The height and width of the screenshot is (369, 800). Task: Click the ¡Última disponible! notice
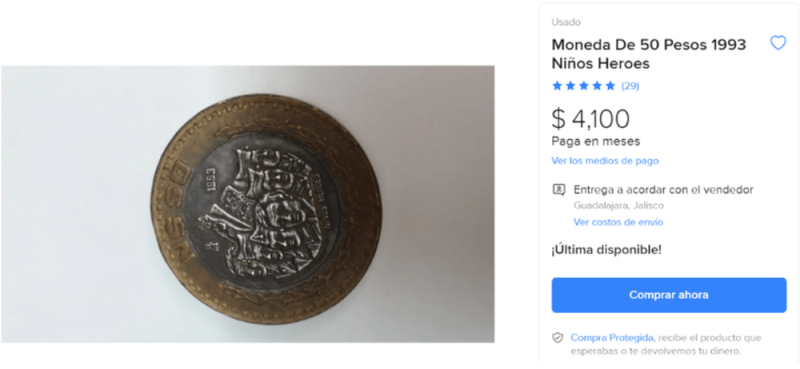(x=606, y=250)
